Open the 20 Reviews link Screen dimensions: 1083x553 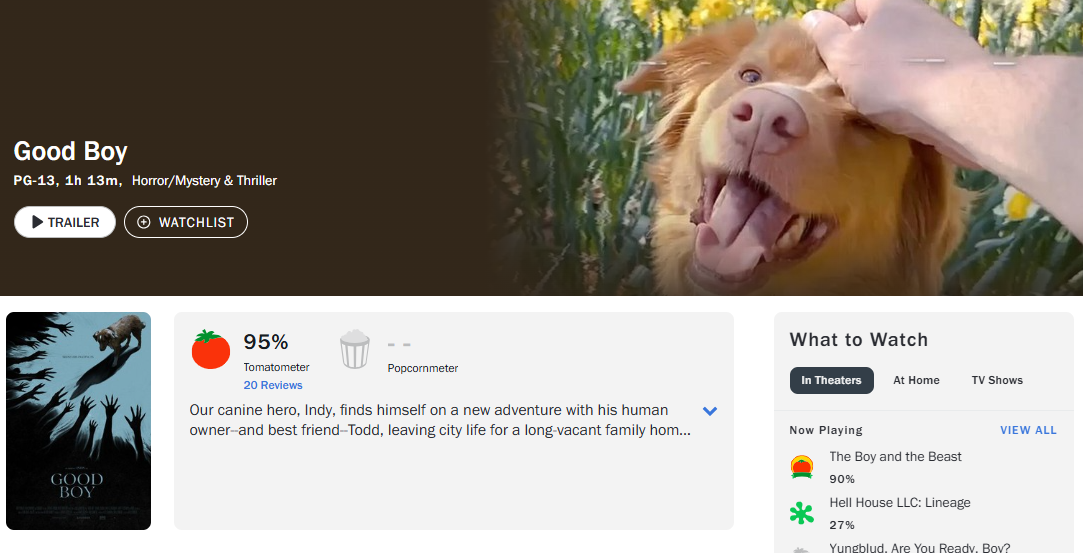coord(272,385)
